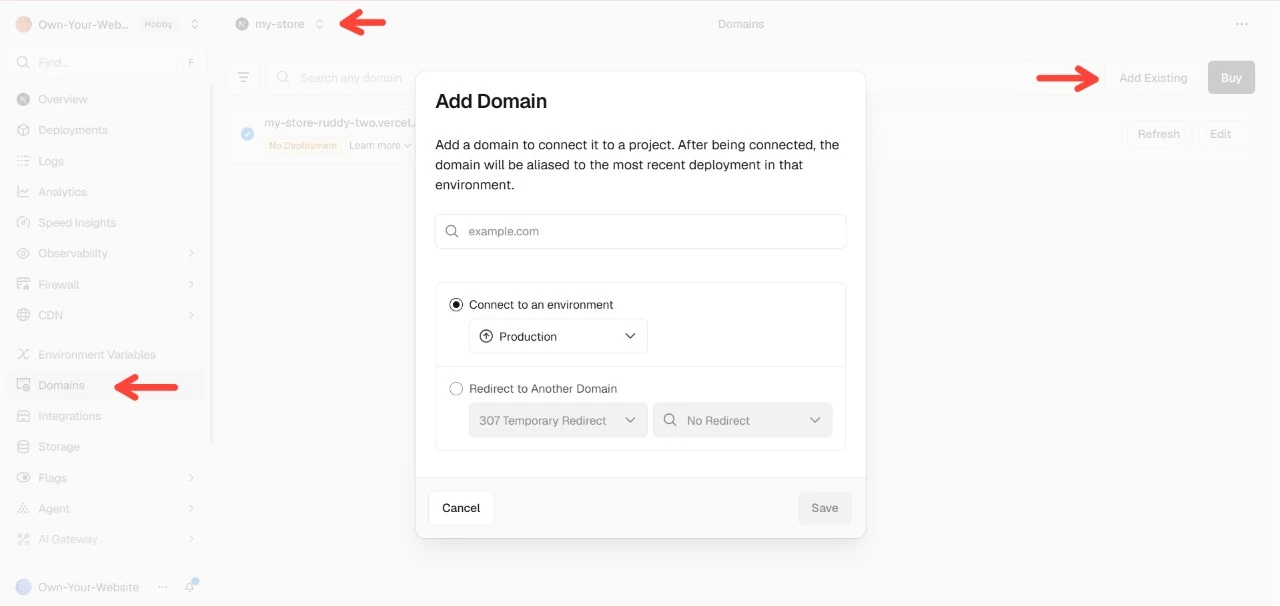Expand the Agent submenu arrow
The width and height of the screenshot is (1280, 606).
click(191, 509)
